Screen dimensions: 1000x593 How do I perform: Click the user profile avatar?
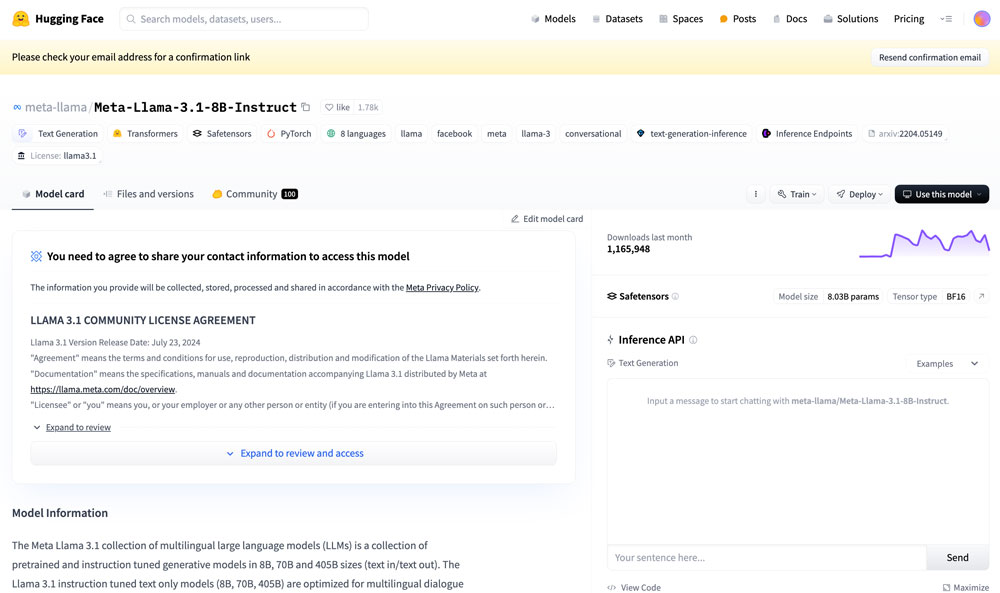pyautogui.click(x=981, y=19)
